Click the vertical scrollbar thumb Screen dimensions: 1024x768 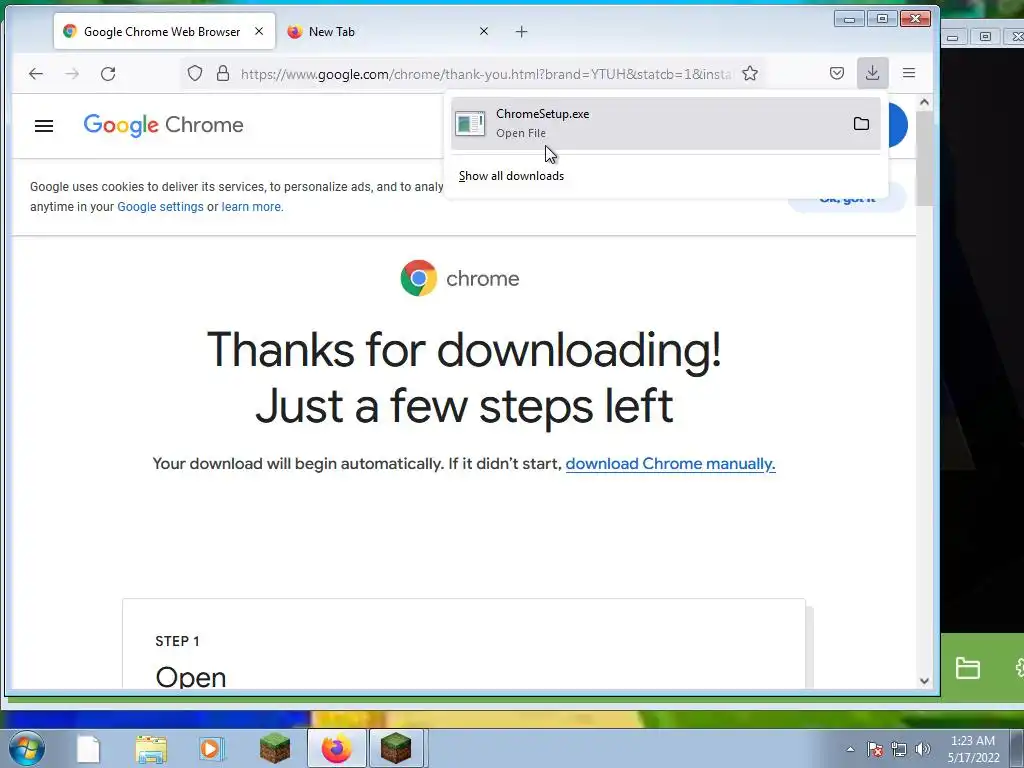pyautogui.click(x=924, y=158)
